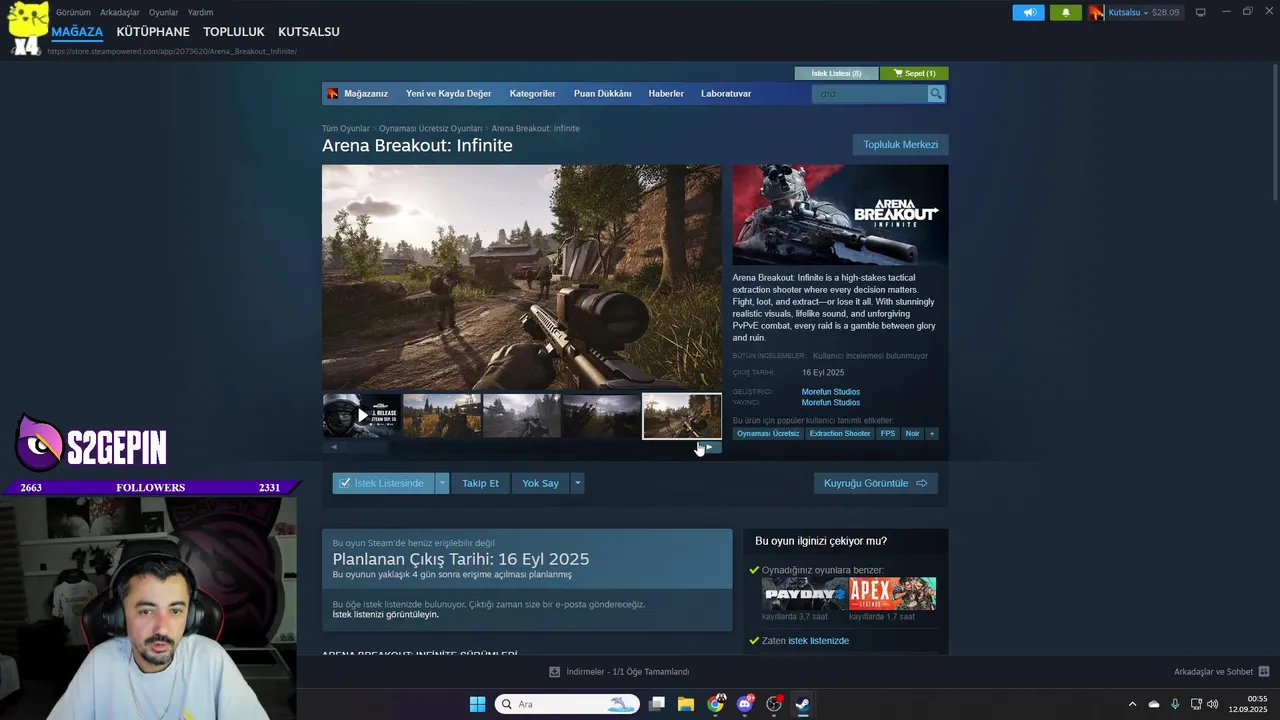Click Takip Et button

click(480, 483)
